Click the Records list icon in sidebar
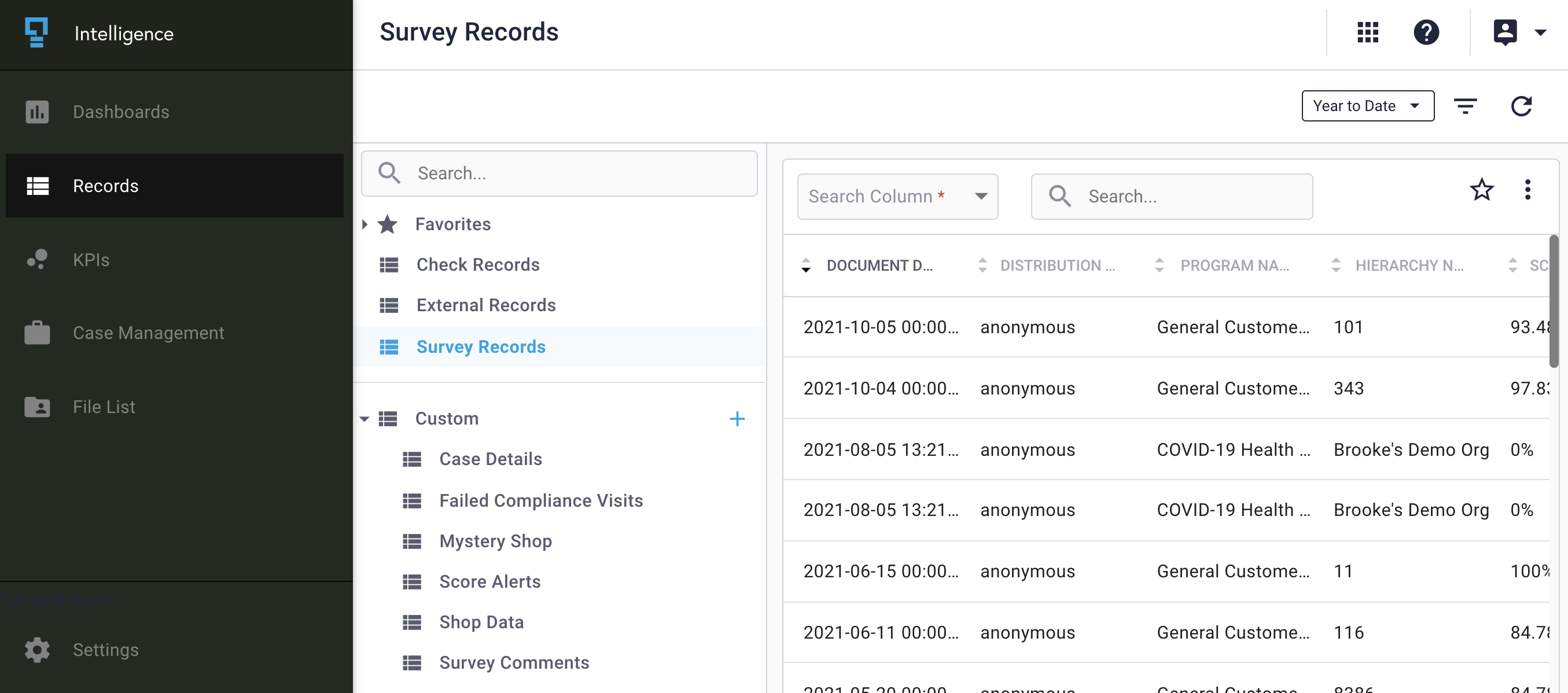The image size is (1568, 693). click(37, 186)
